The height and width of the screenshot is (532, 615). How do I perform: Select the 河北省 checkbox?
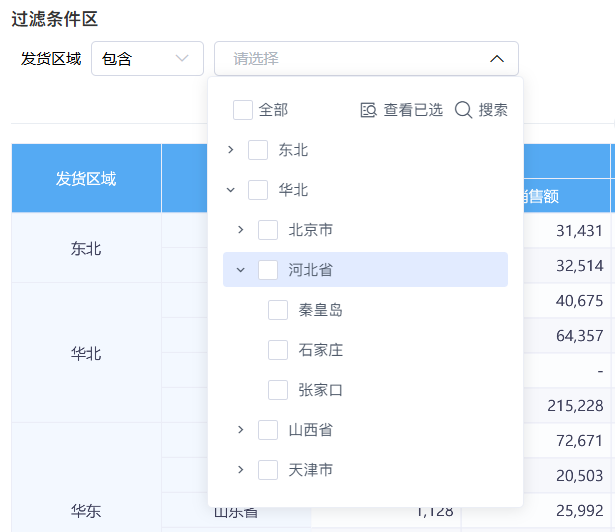click(x=268, y=270)
